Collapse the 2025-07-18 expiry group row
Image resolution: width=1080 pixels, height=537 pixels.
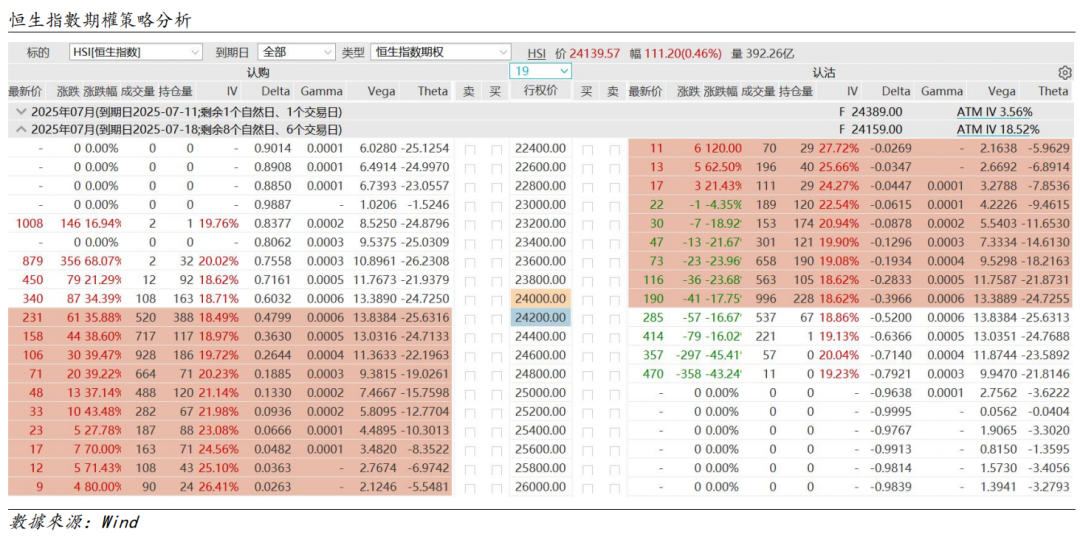coord(20,129)
